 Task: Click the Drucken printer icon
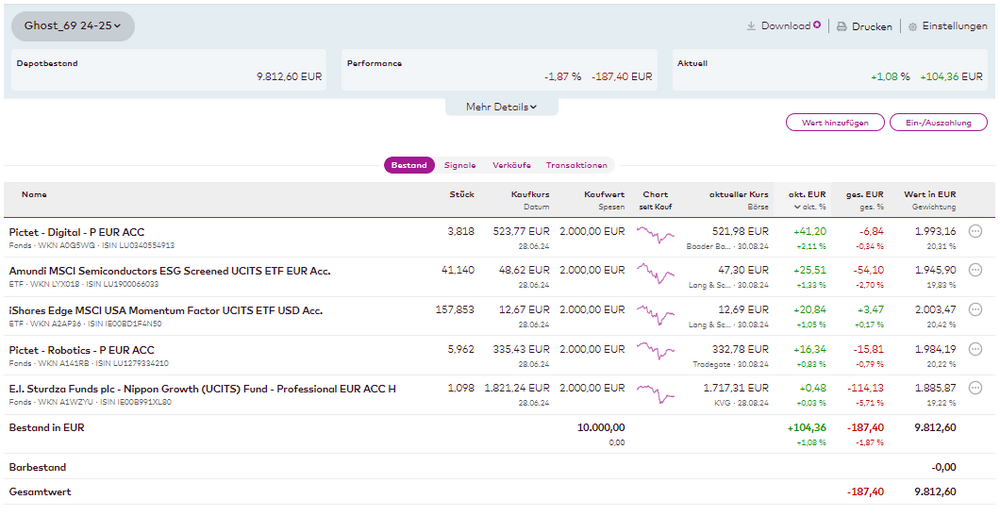[x=842, y=27]
